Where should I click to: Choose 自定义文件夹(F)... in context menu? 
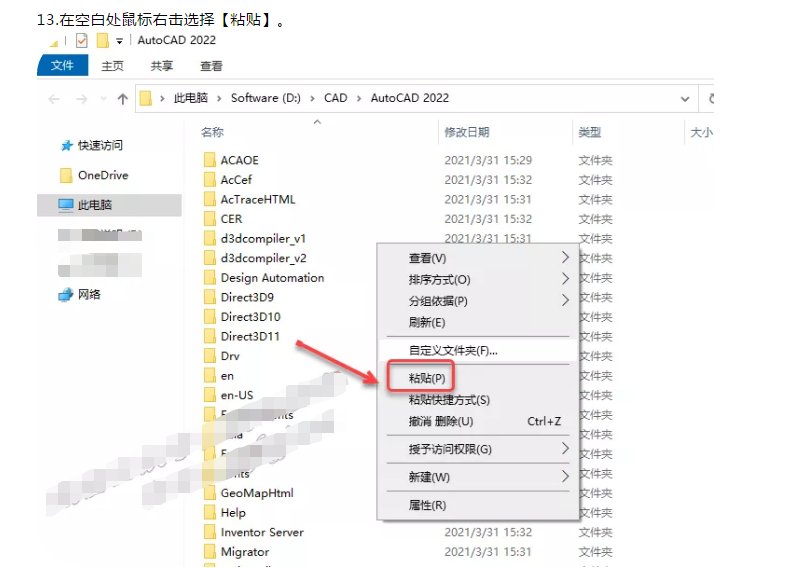pyautogui.click(x=478, y=350)
